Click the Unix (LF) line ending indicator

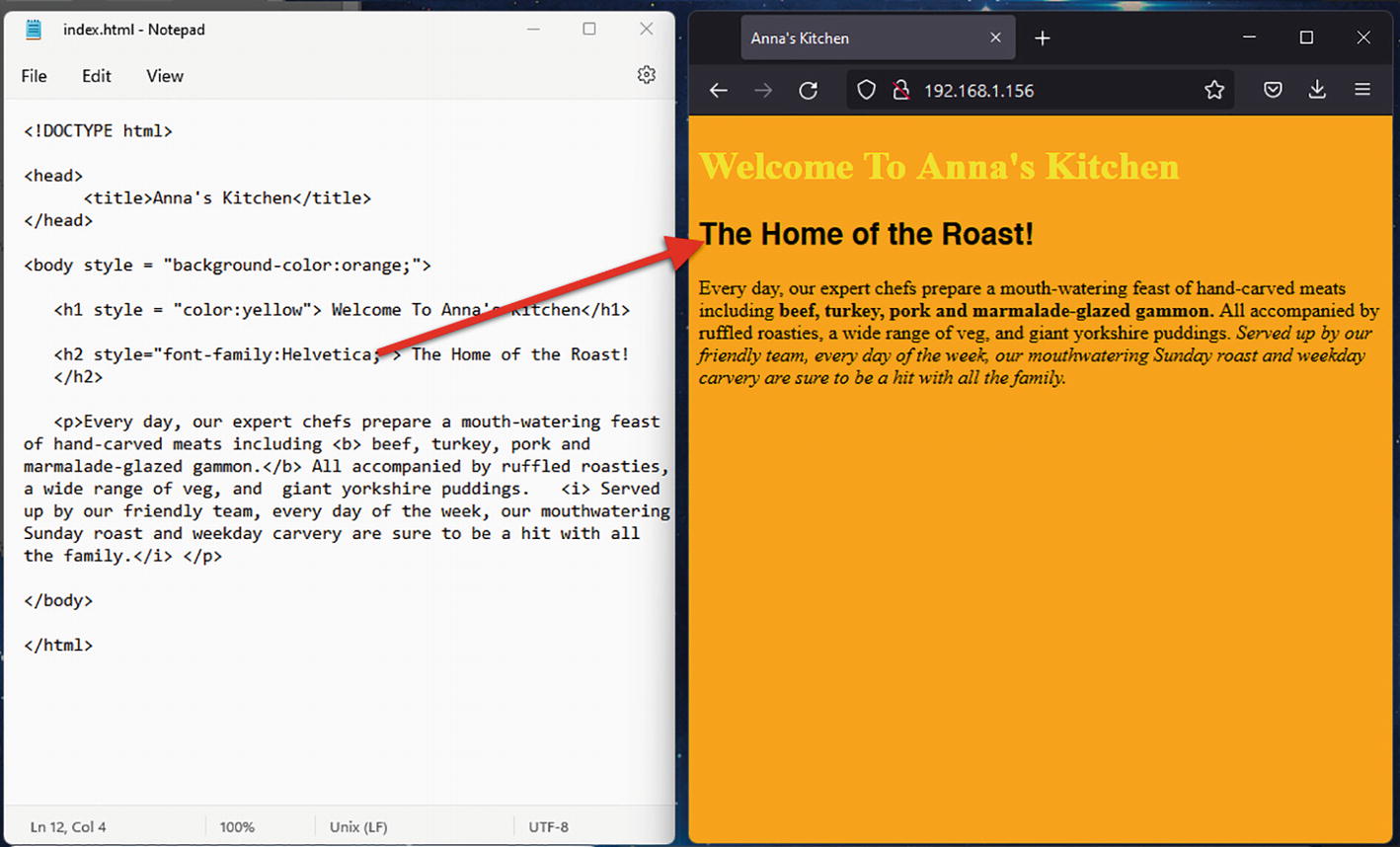pyautogui.click(x=358, y=827)
